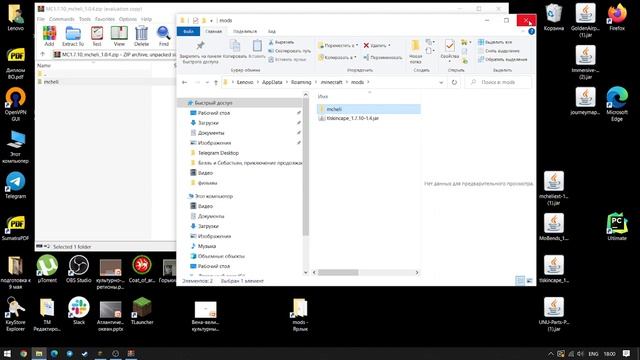Click the Delete button in WinRAR

[x=142, y=36]
